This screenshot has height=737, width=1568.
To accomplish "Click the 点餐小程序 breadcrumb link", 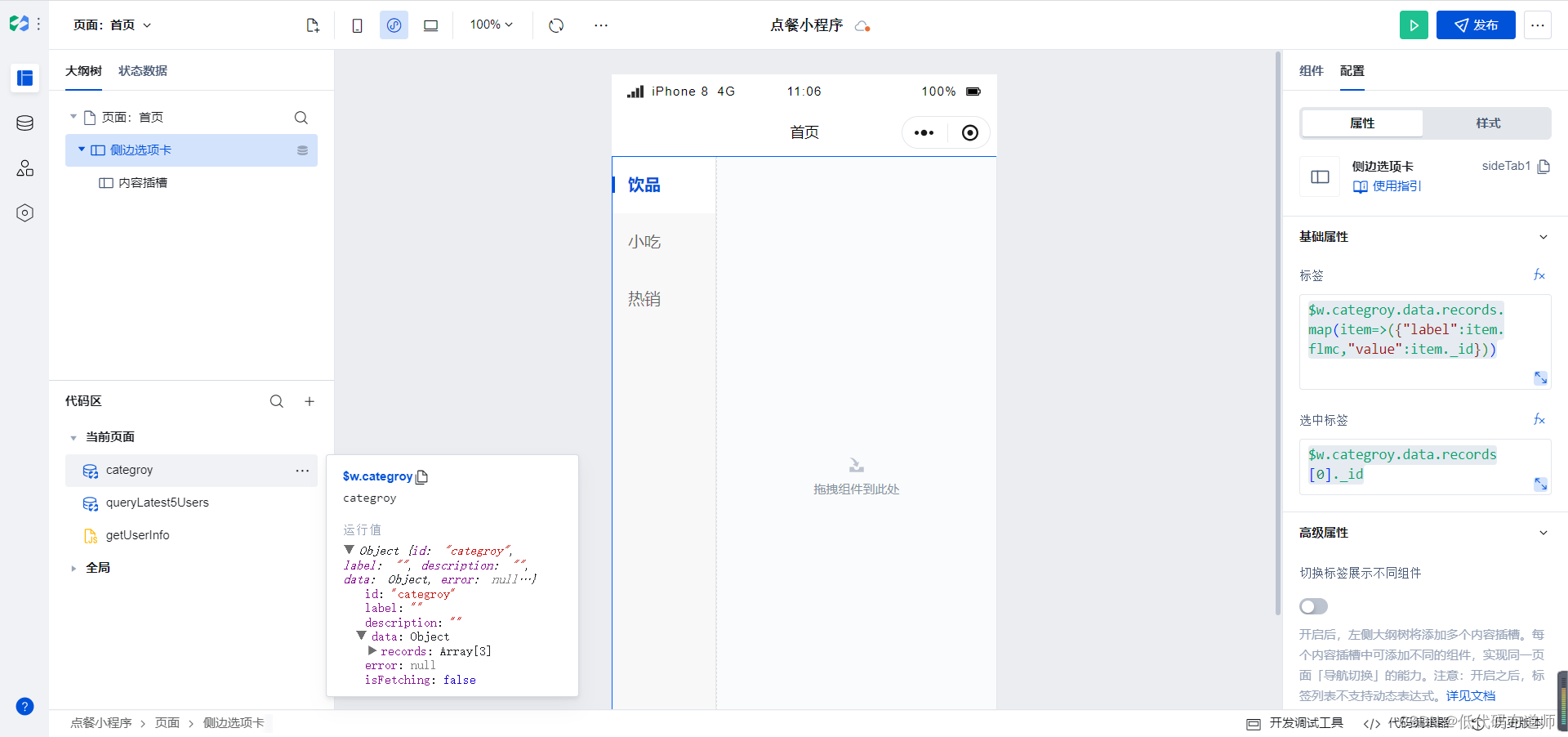I will 101,723.
